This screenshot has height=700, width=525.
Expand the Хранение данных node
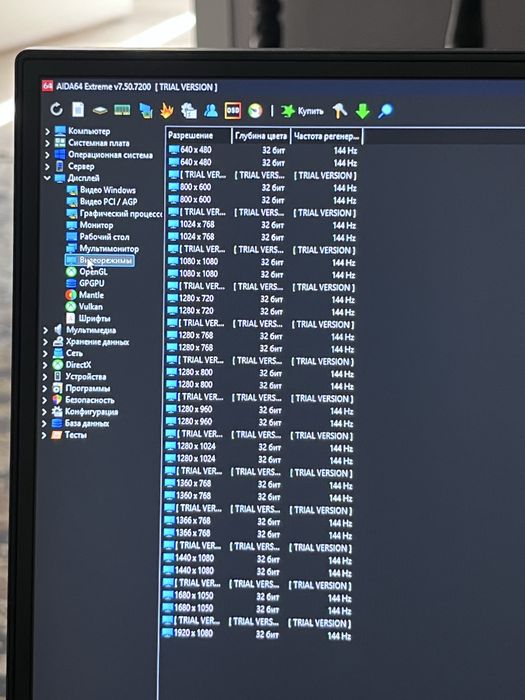click(45, 342)
